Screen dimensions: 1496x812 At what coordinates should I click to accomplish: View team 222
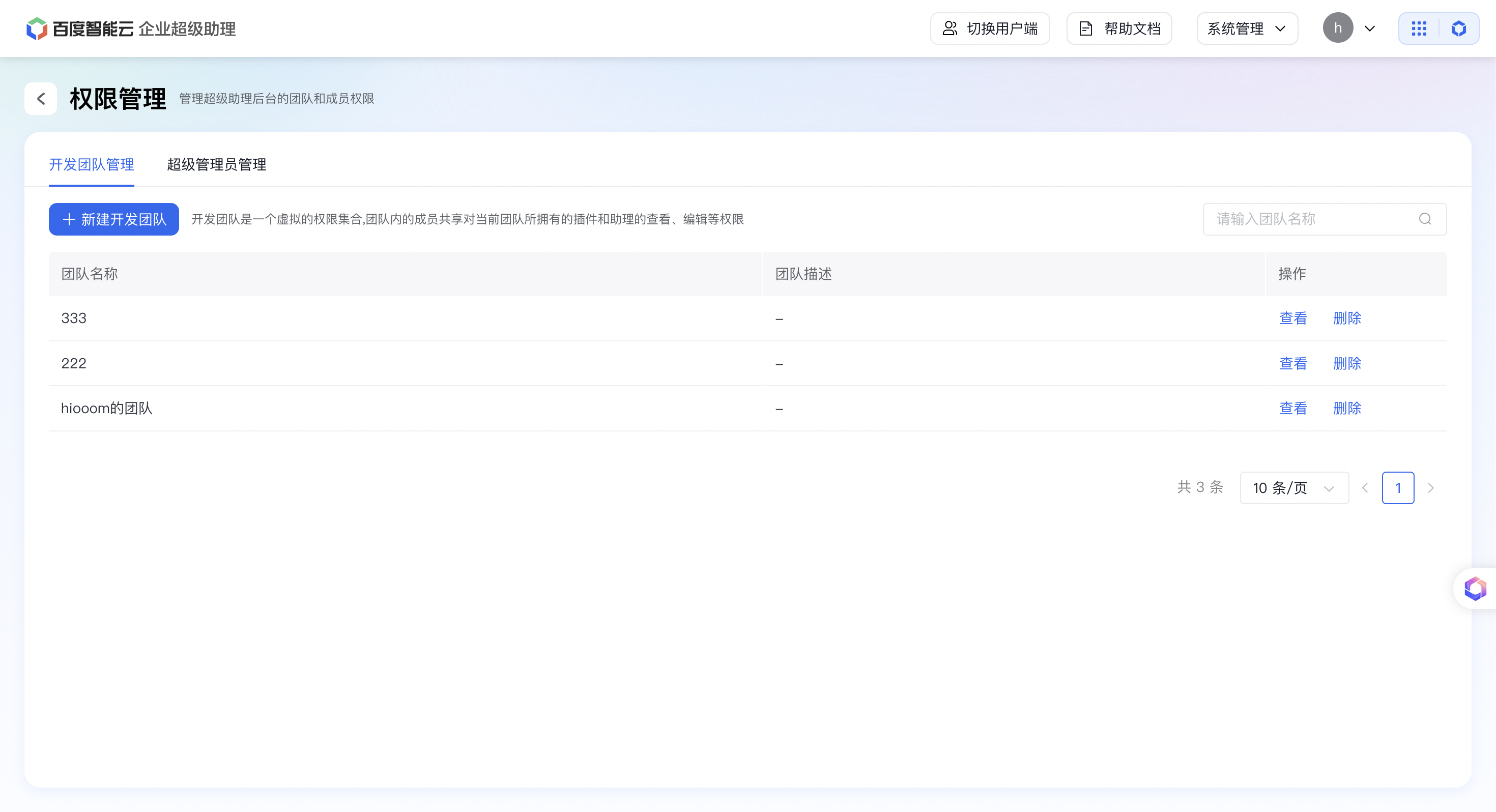[x=1293, y=364]
